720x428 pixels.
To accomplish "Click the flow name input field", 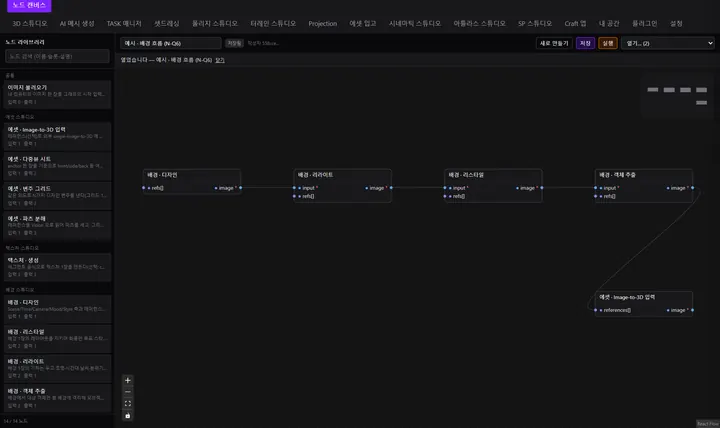I will [x=170, y=43].
